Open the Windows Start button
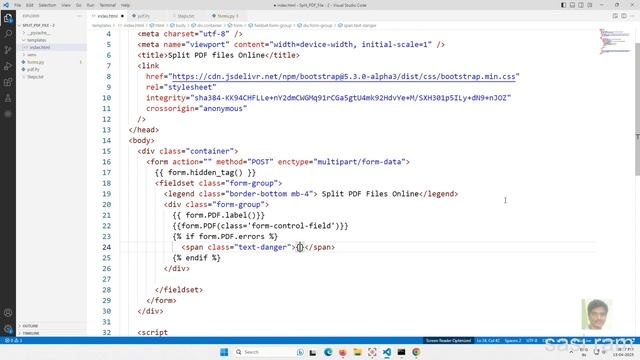640x360 pixels. pos(224,352)
